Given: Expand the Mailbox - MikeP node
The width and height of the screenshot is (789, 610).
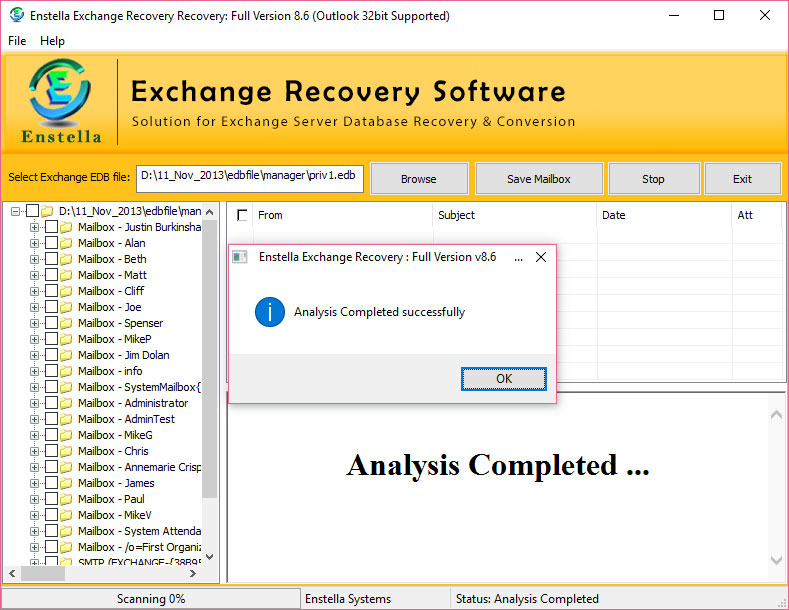Looking at the screenshot, I should click(x=34, y=340).
